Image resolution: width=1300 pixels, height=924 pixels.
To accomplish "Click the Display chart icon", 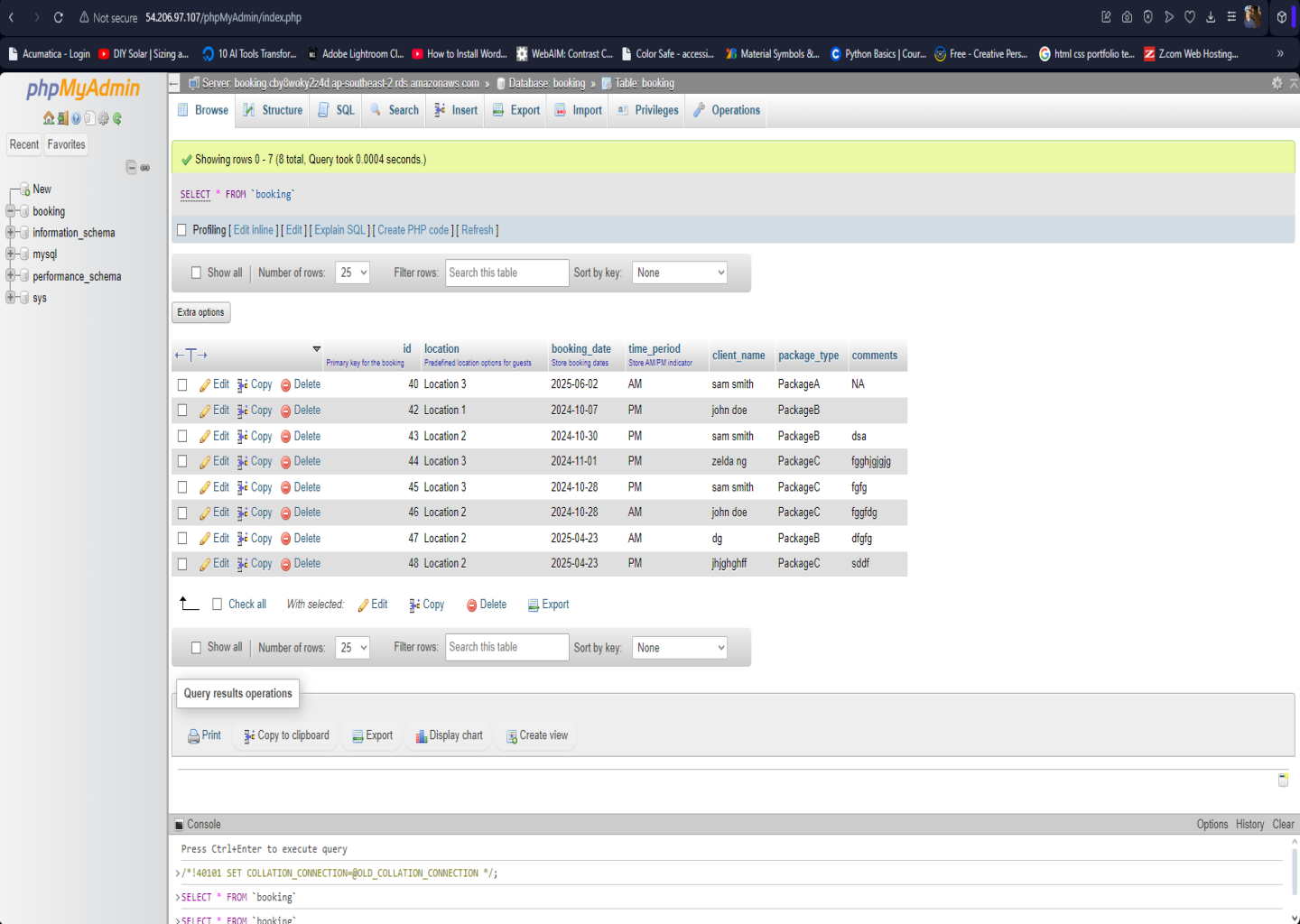I will [x=421, y=736].
